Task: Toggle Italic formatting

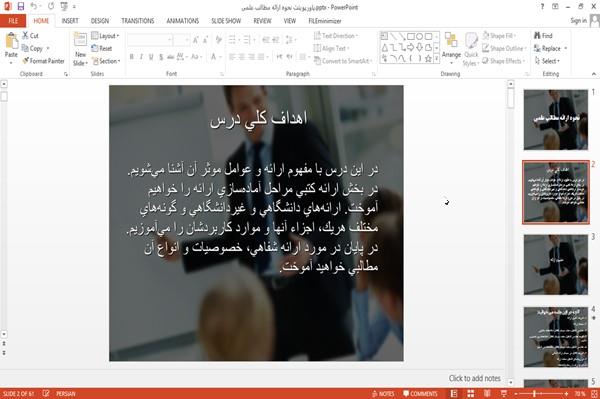Action: tap(141, 57)
